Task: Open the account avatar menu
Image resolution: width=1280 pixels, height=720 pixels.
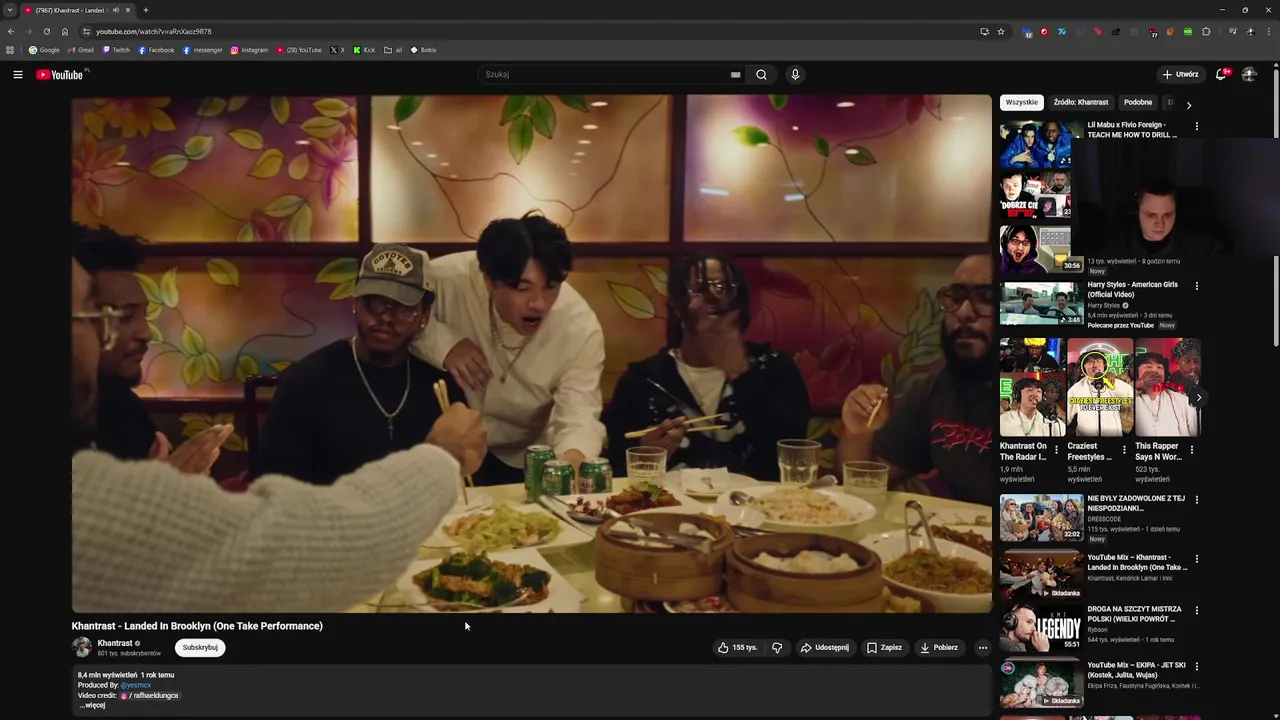Action: (1249, 74)
